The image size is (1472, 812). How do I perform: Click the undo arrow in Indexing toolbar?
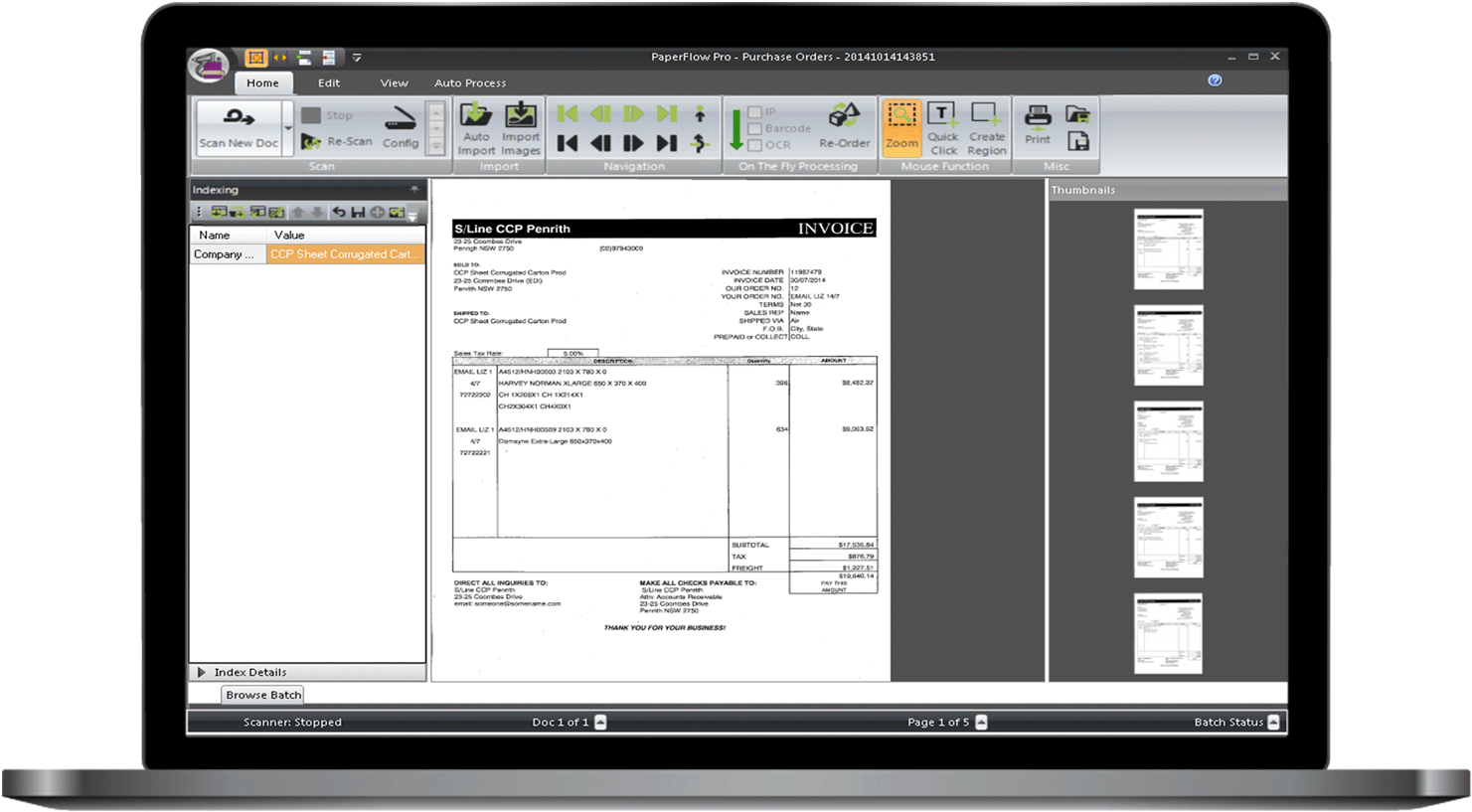(339, 212)
